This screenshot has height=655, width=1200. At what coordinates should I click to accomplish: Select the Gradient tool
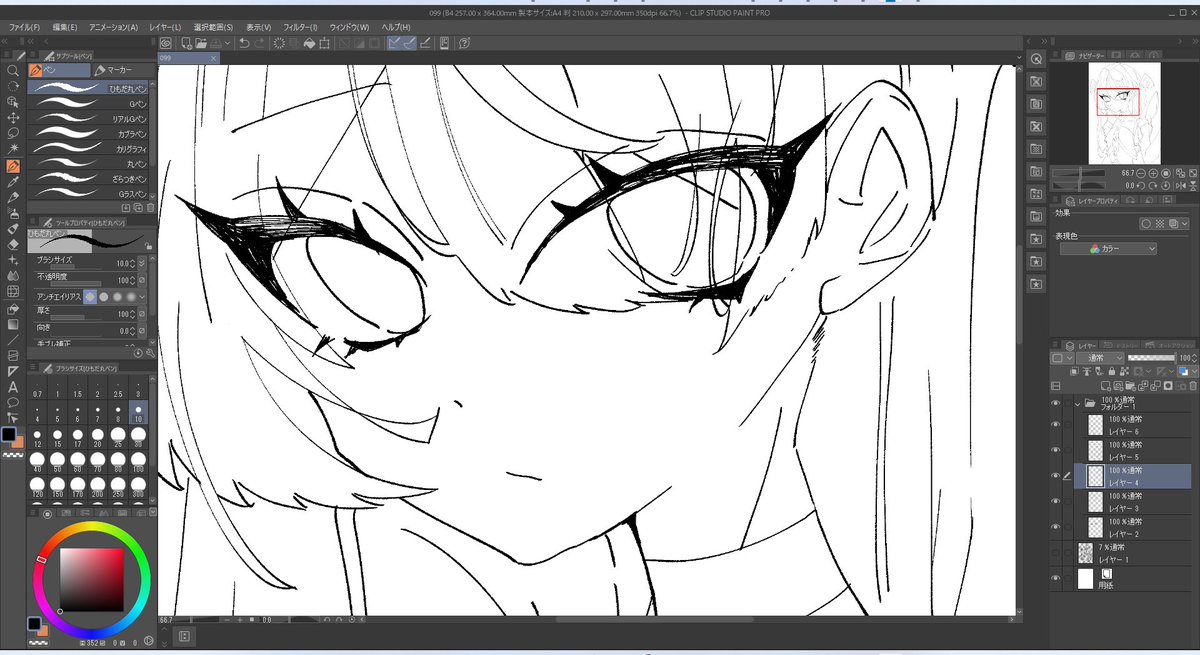pyautogui.click(x=13, y=324)
